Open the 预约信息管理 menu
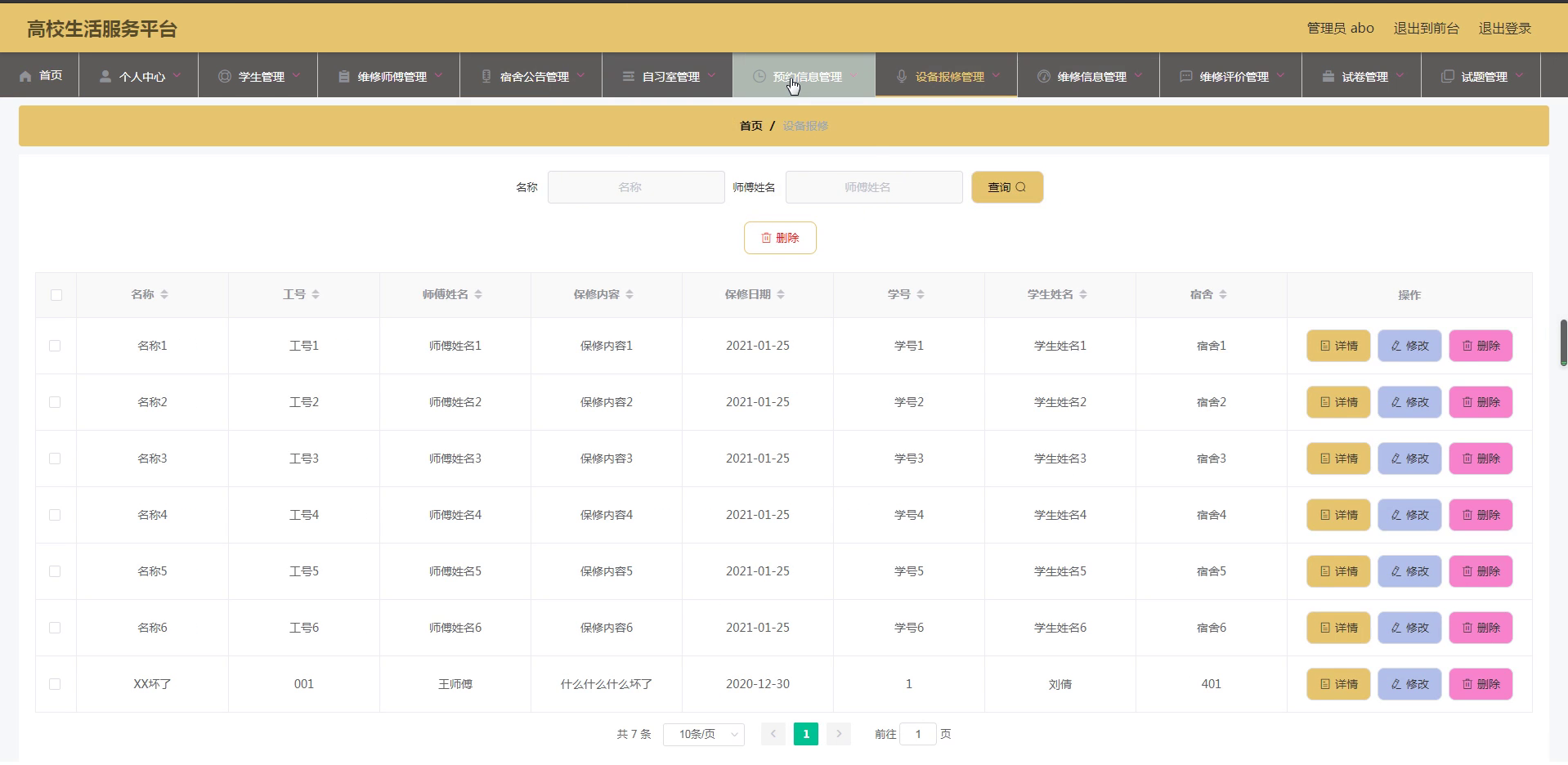The height and width of the screenshot is (765, 1568). coord(804,75)
